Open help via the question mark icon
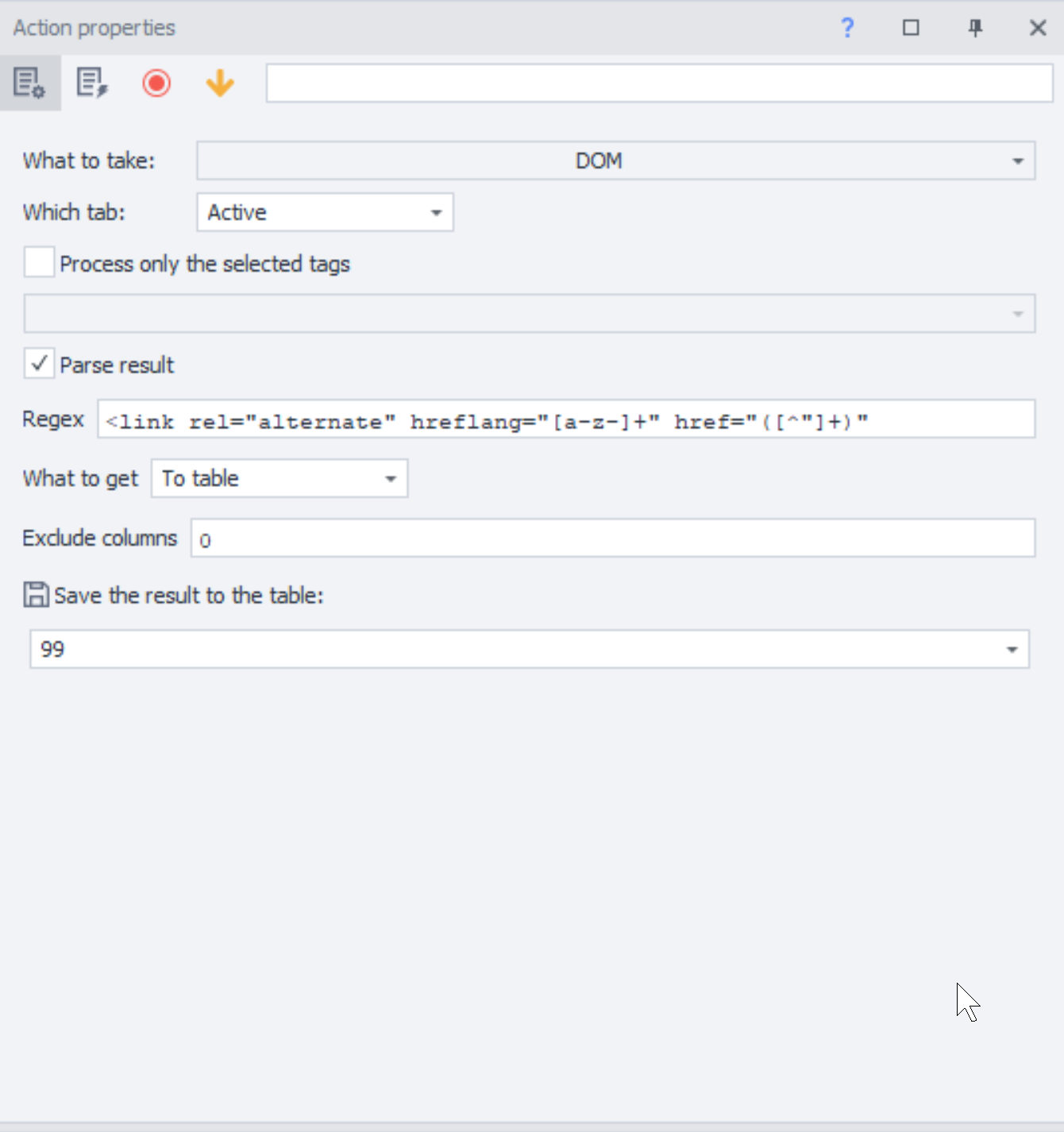The width and height of the screenshot is (1064, 1132). (x=847, y=28)
